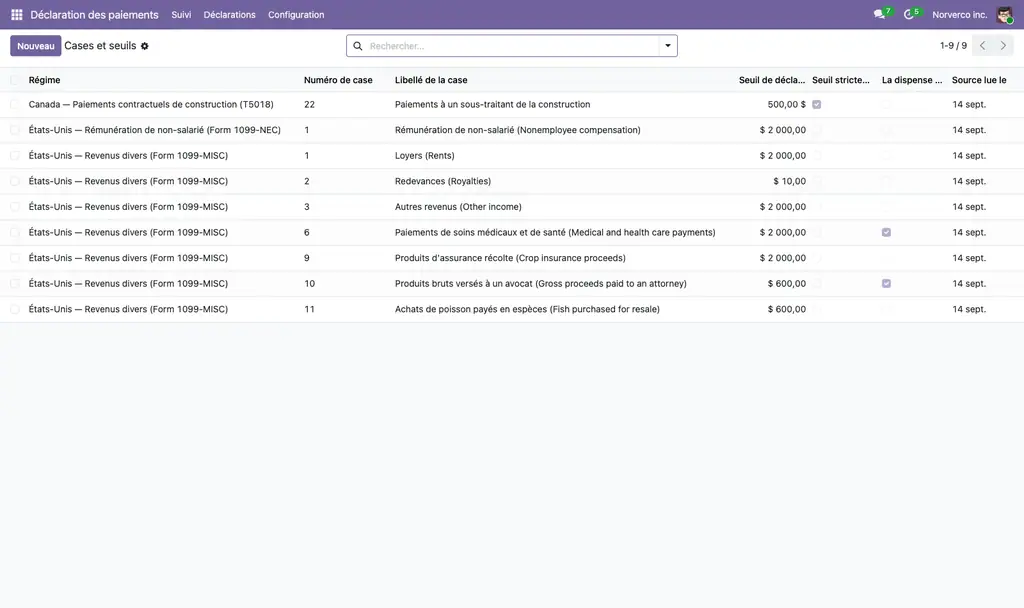Open the Rémunération de non-salarié (Form 1099-NEC) regime
This screenshot has width=1024, height=608.
tap(155, 130)
